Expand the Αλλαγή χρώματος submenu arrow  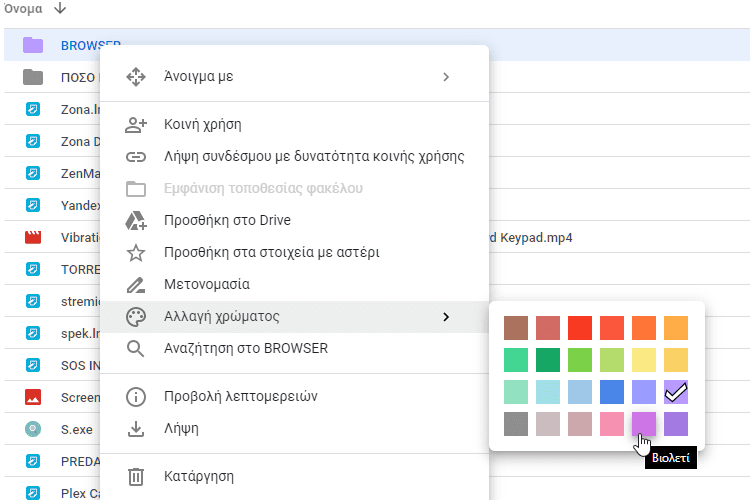tap(446, 317)
